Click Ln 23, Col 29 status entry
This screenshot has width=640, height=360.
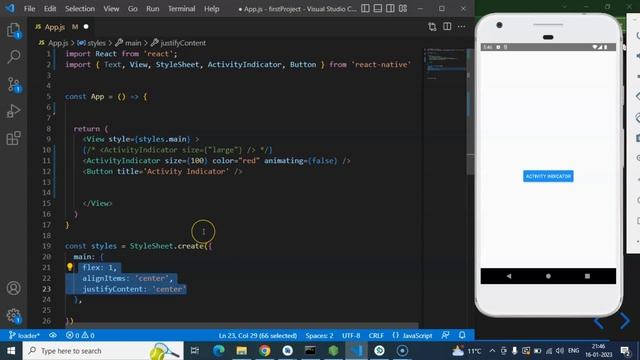click(258, 336)
